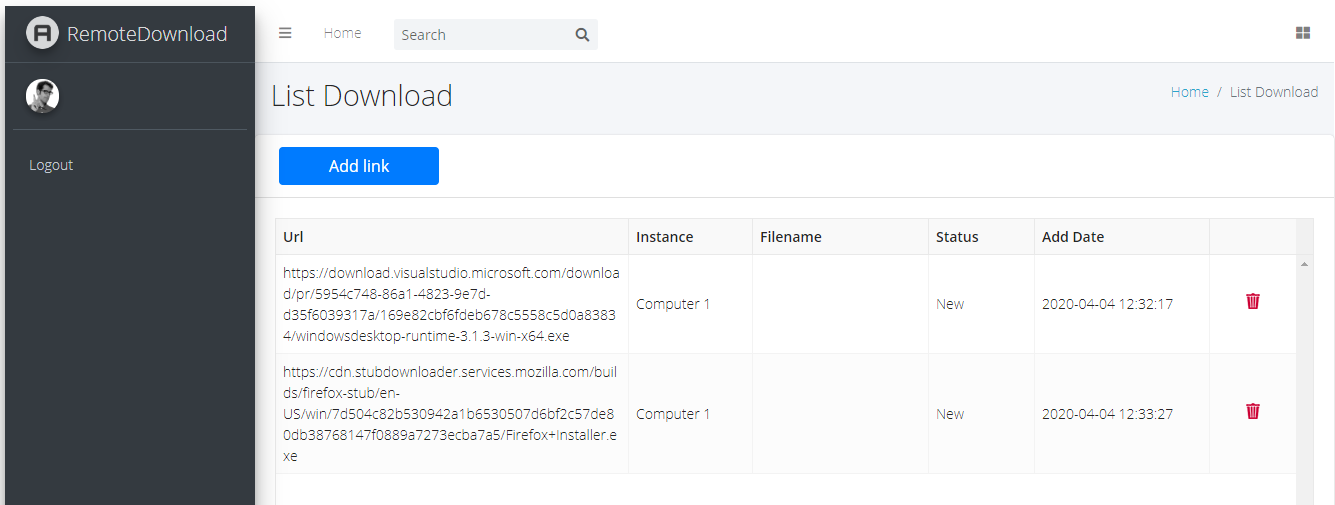
Task: Select the mozilla.com Firefox URL cell
Action: point(451,414)
